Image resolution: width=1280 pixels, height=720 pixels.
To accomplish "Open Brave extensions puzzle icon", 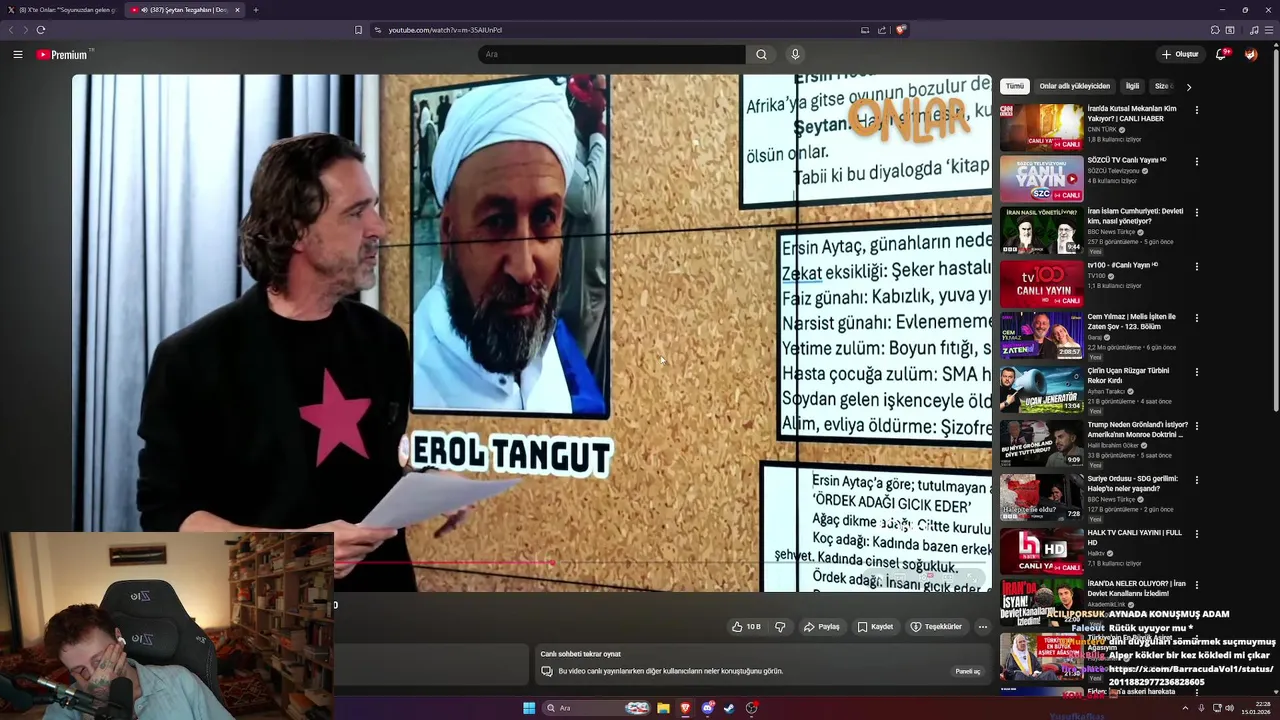I will (x=1214, y=30).
